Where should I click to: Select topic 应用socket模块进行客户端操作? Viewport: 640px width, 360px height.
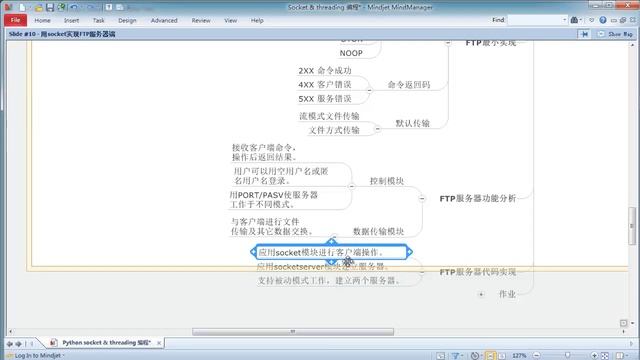[x=331, y=252]
